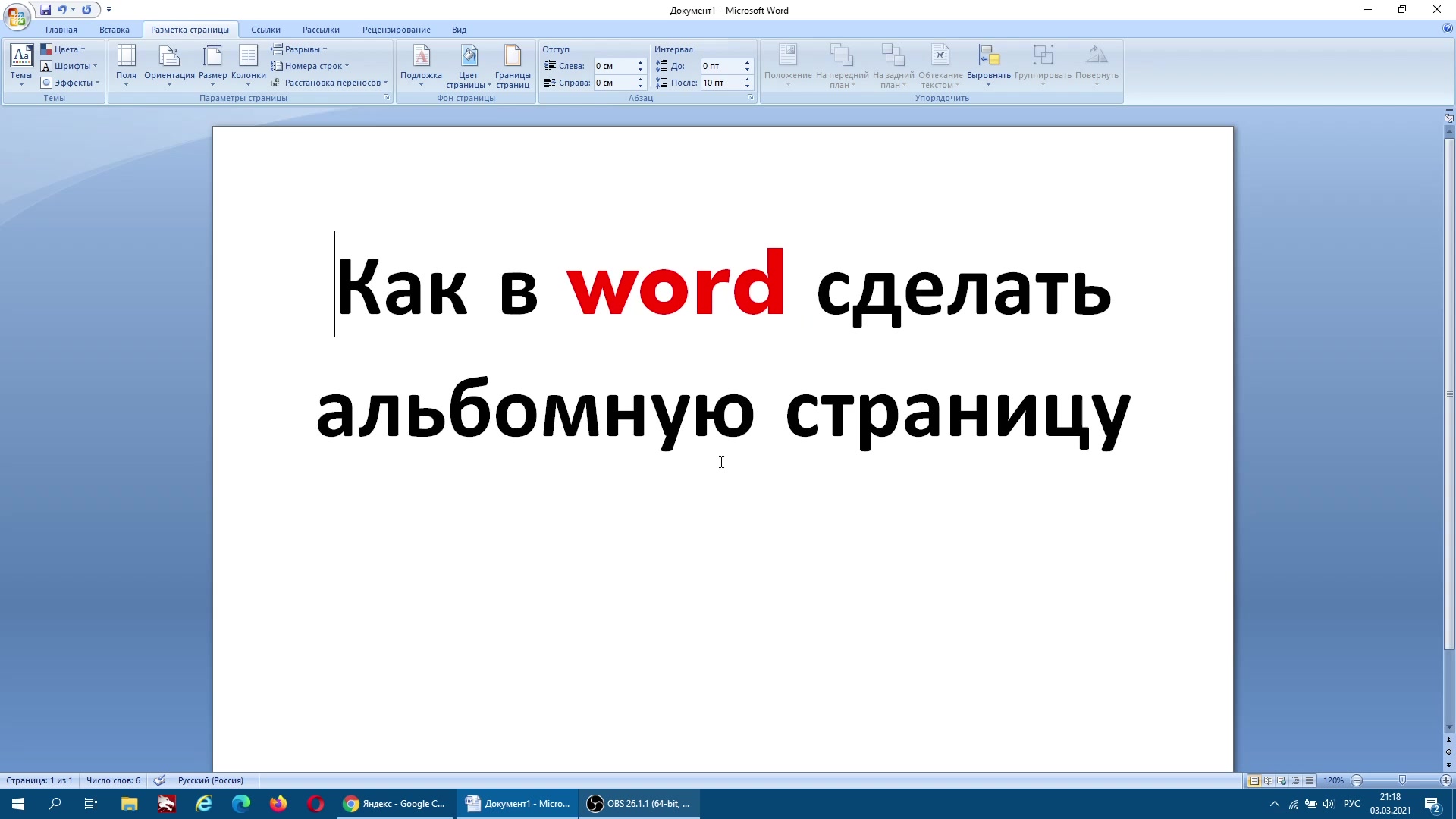Jump to previous page double-arrow button

[x=1448, y=740]
